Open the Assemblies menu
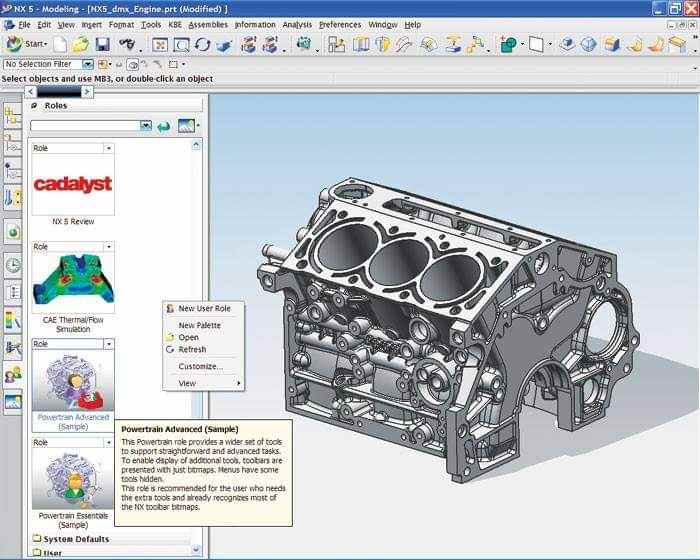The image size is (700, 560). (208, 24)
